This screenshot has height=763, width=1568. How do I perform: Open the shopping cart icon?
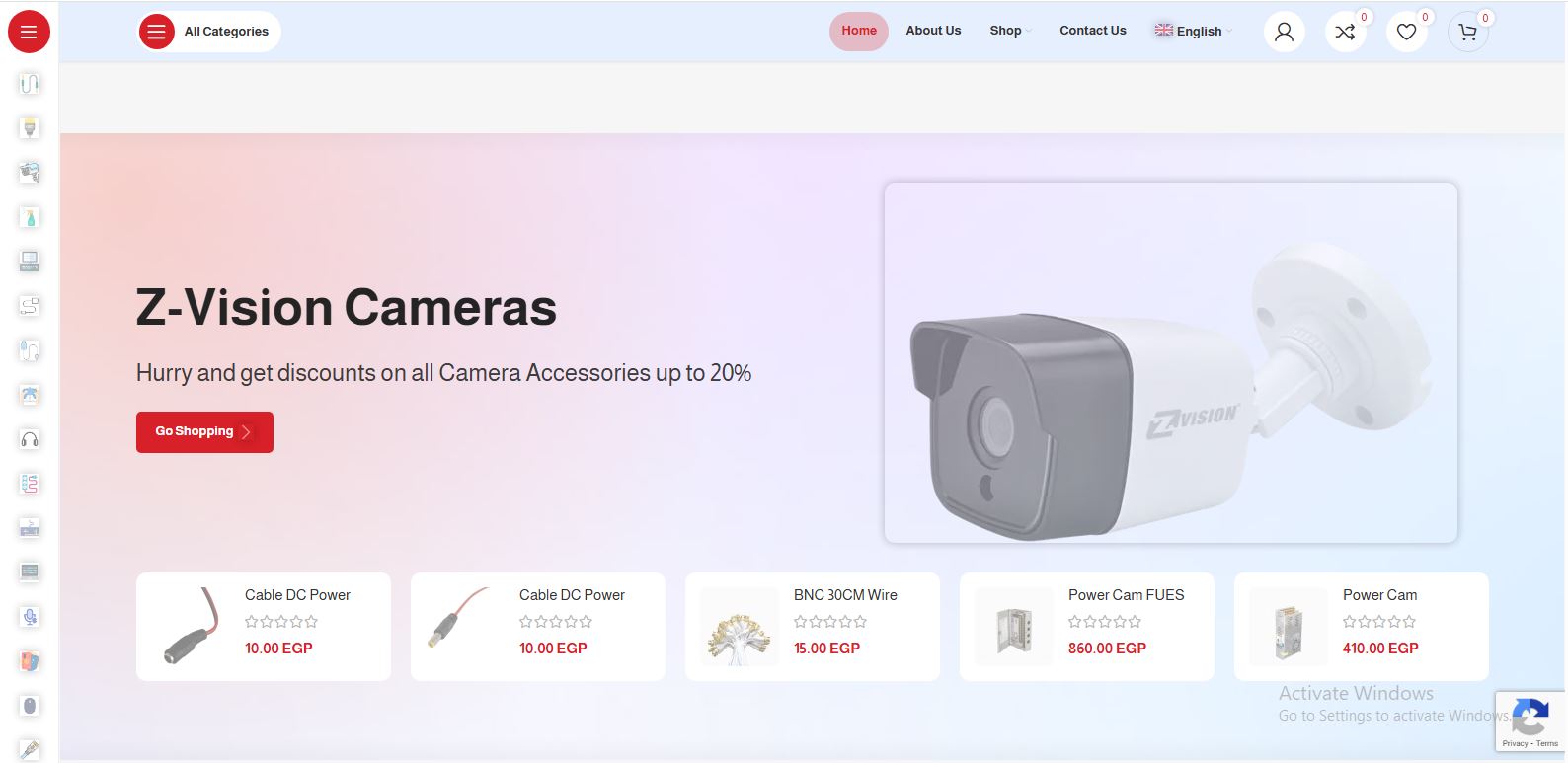pyautogui.click(x=1467, y=32)
